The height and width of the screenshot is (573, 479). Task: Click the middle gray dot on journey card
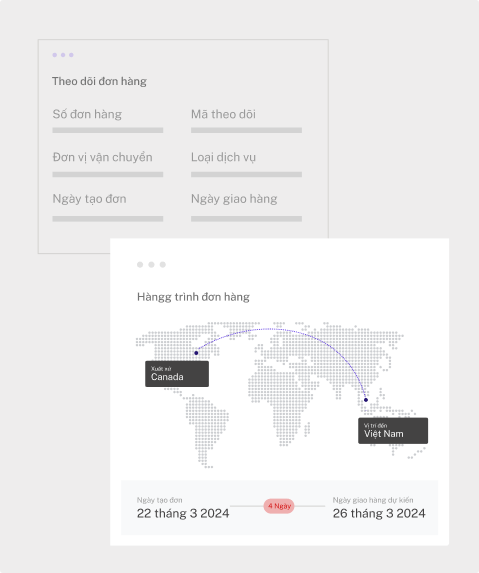coord(151,265)
